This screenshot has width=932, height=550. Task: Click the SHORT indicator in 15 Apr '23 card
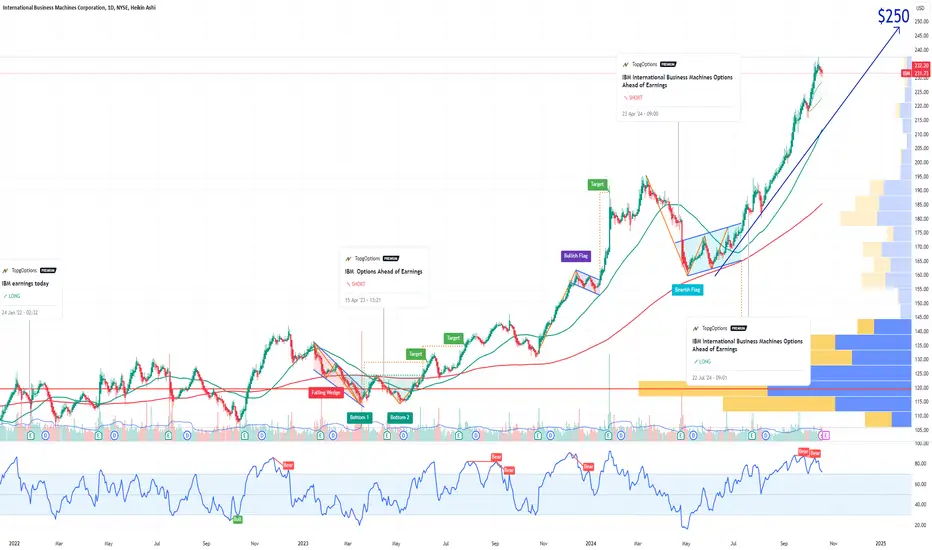[355, 284]
